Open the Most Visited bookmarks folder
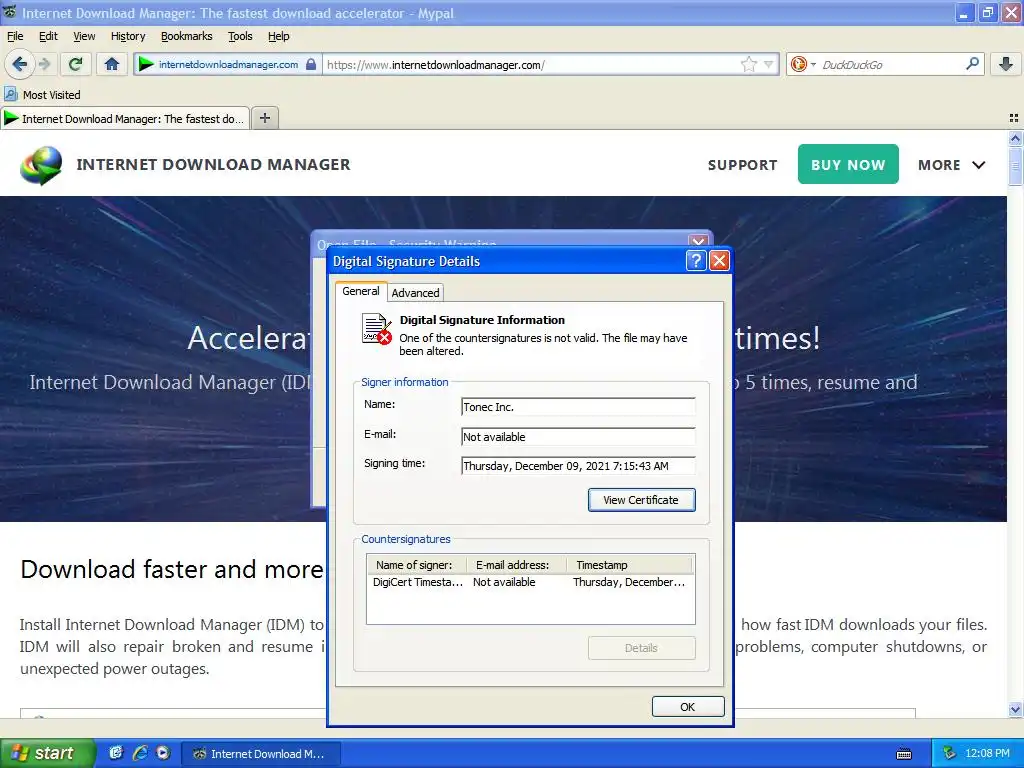1024x768 pixels. (43, 95)
